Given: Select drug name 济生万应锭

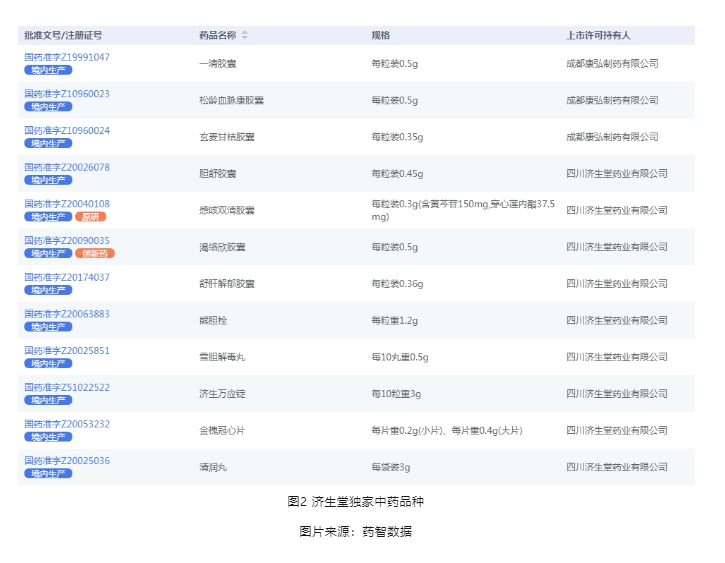Looking at the screenshot, I should [x=222, y=394].
